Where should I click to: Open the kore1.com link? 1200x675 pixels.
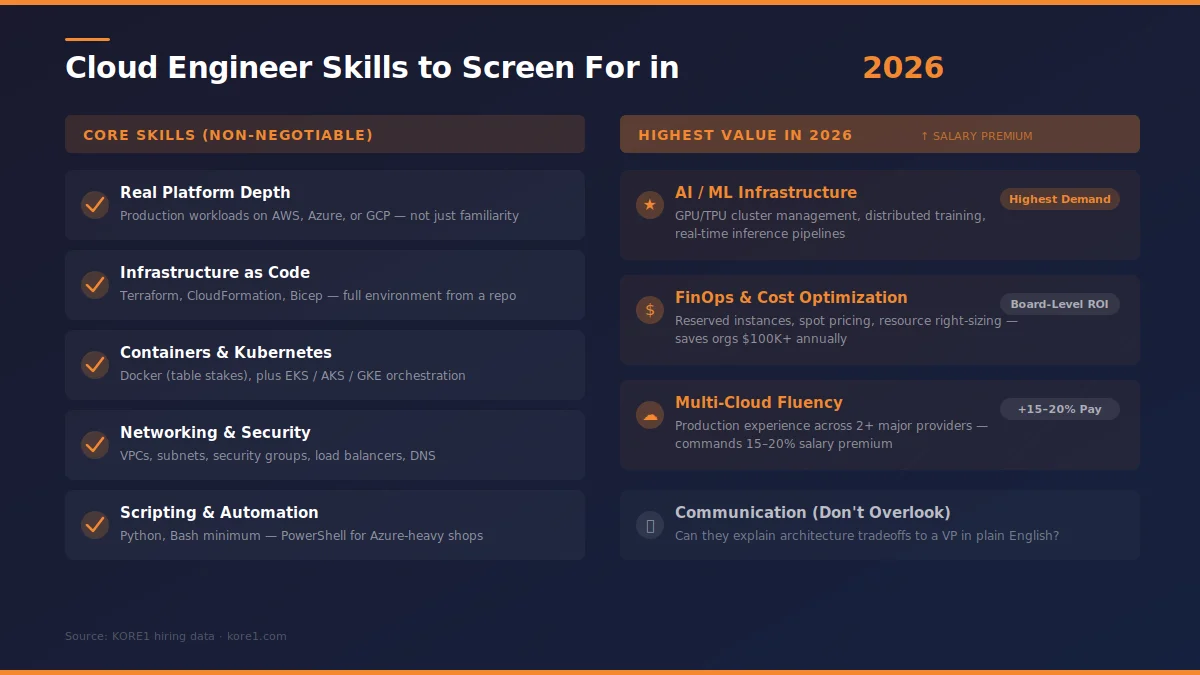(x=257, y=635)
